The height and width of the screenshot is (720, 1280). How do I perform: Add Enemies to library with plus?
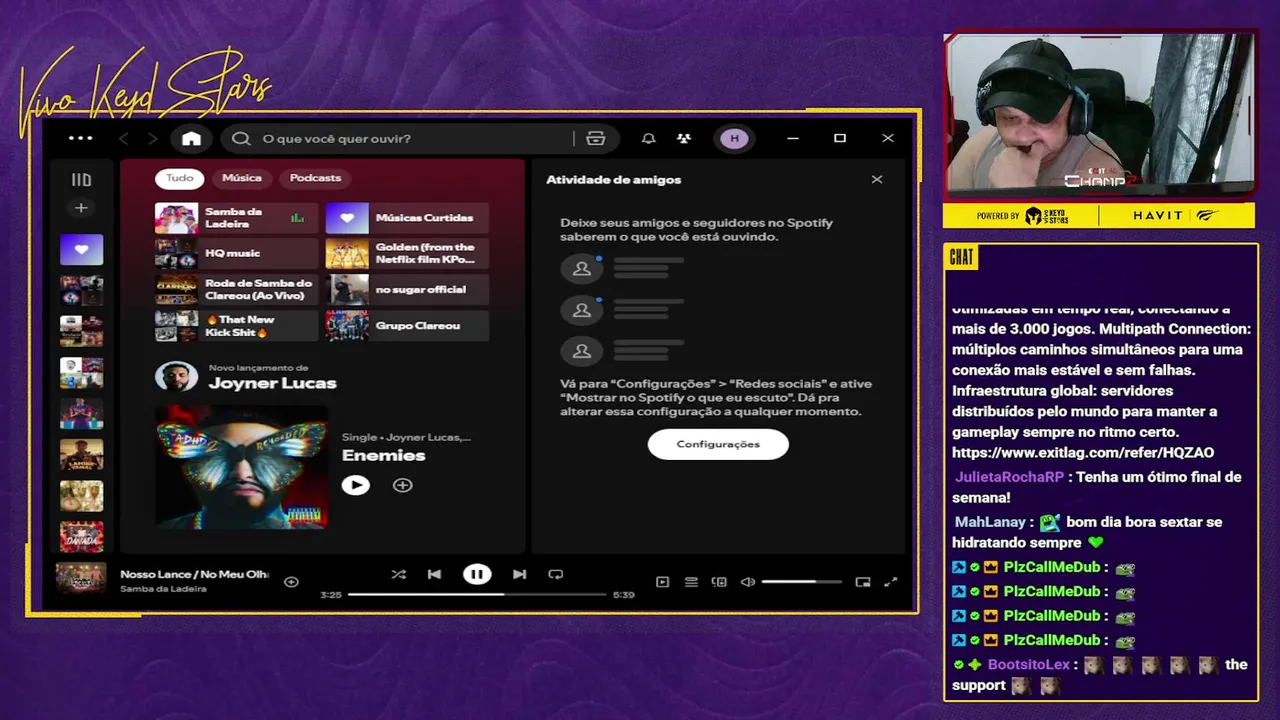coord(402,485)
